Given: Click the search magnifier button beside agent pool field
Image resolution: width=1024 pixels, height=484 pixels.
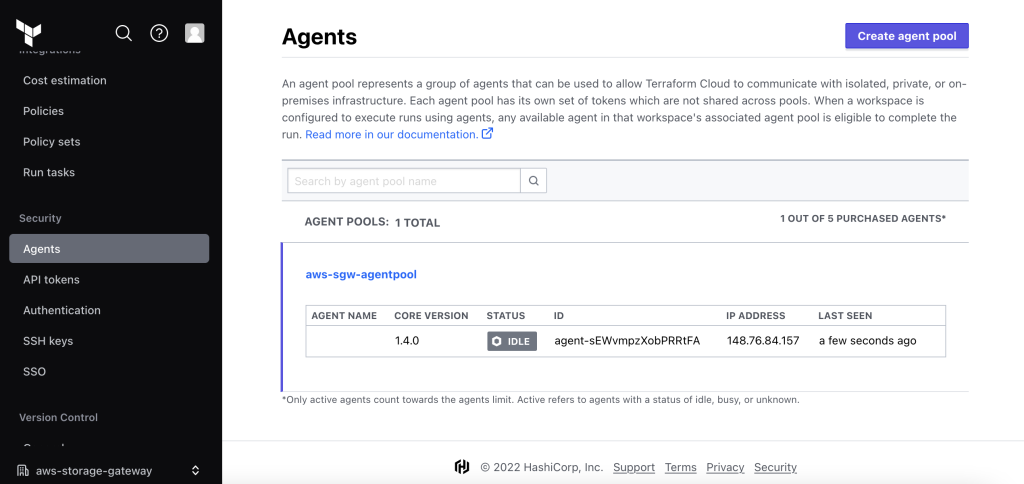Looking at the screenshot, I should [x=534, y=181].
